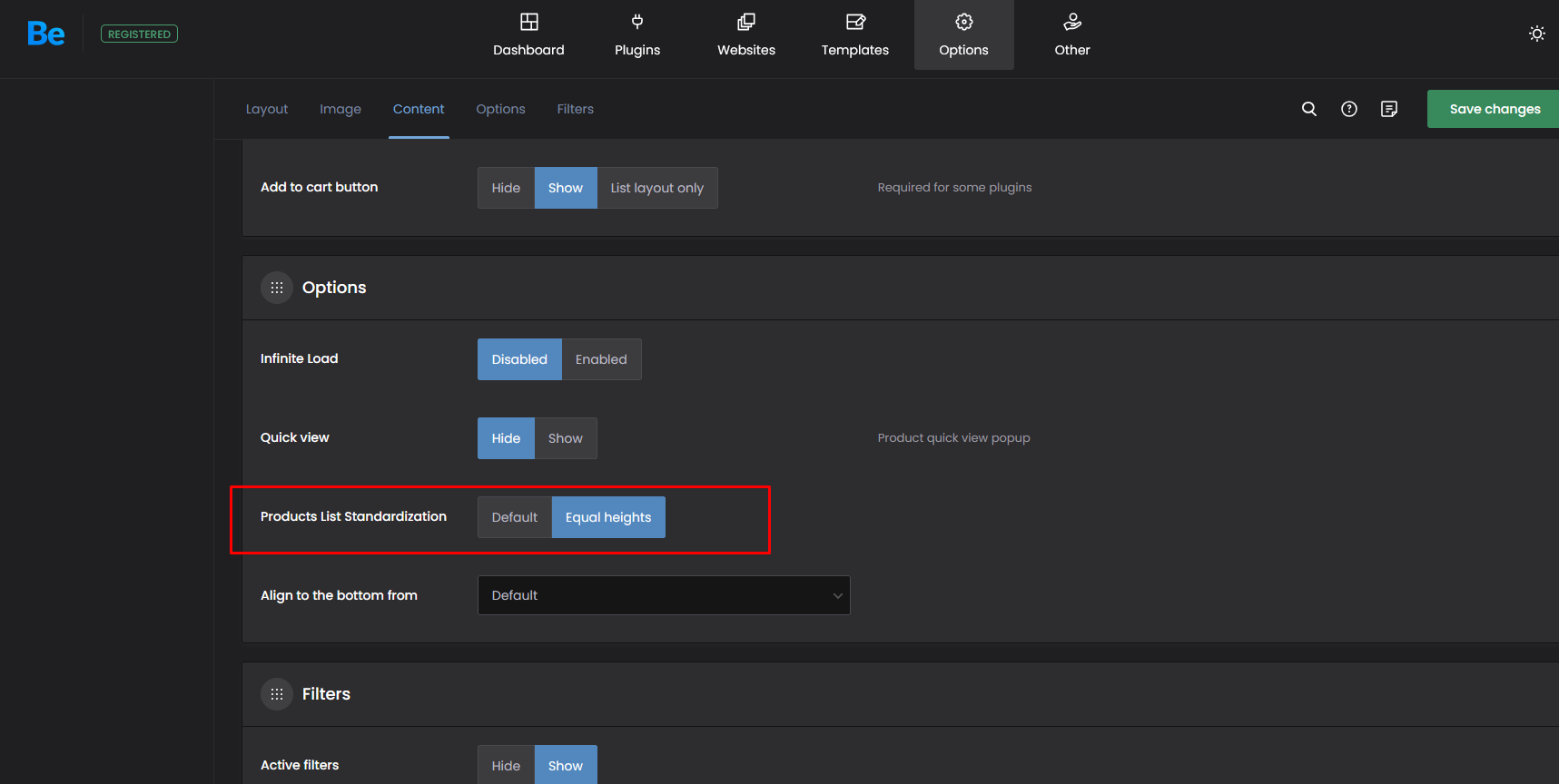
Task: Choose List layout only for Add to cart
Action: pos(657,188)
